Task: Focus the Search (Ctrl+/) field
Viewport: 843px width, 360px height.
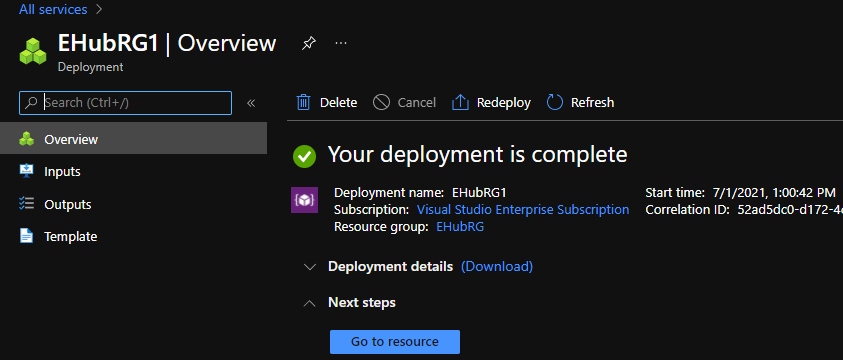Action: tap(125, 103)
